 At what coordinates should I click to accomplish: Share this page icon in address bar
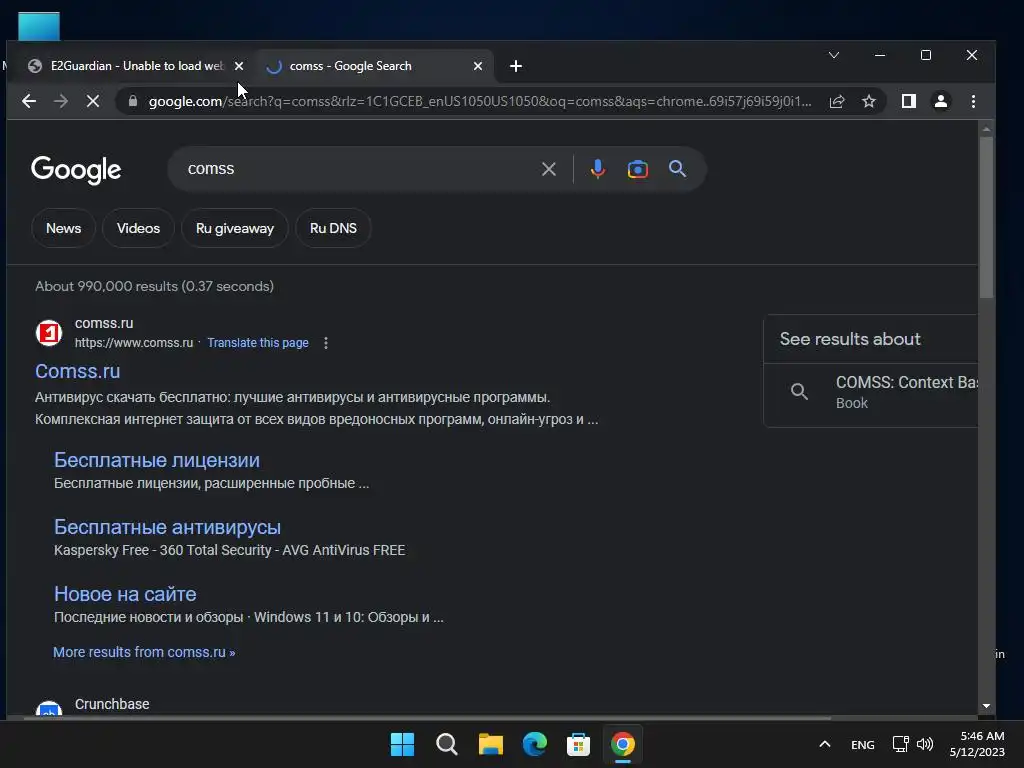[x=837, y=101]
